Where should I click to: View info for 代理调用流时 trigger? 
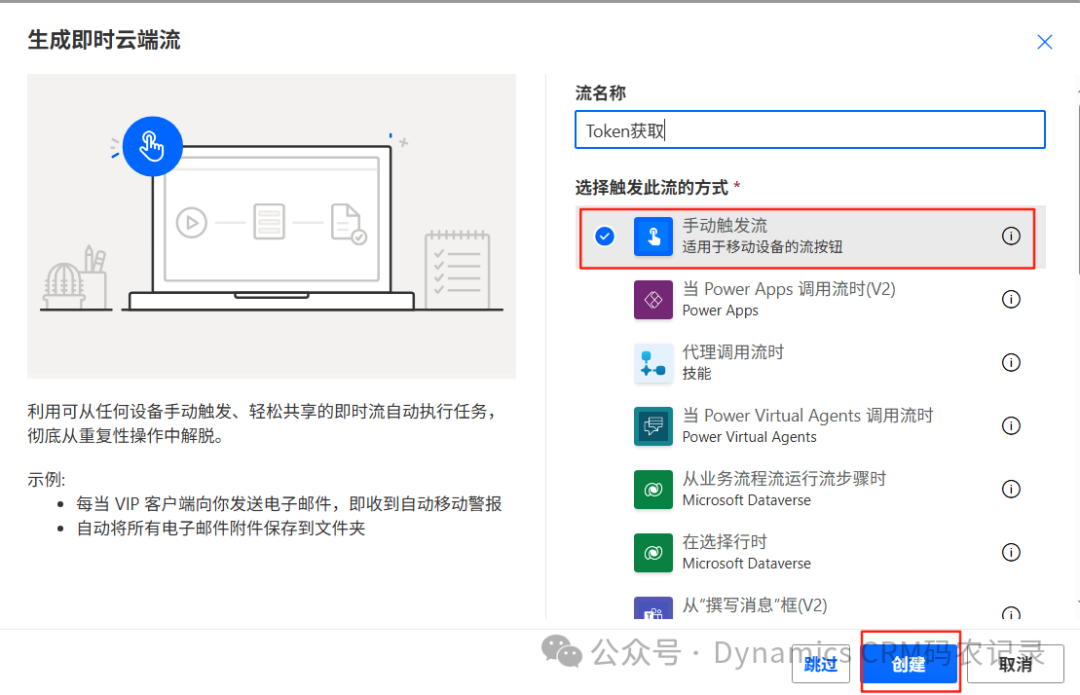tap(1011, 362)
